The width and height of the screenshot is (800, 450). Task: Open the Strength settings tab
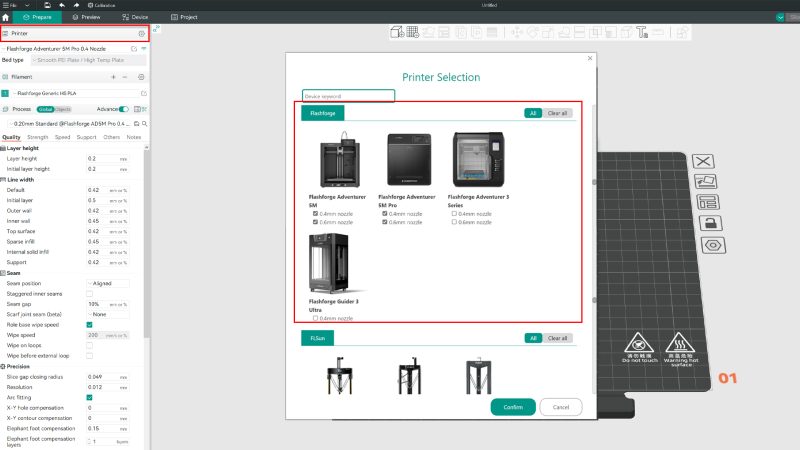(x=38, y=137)
